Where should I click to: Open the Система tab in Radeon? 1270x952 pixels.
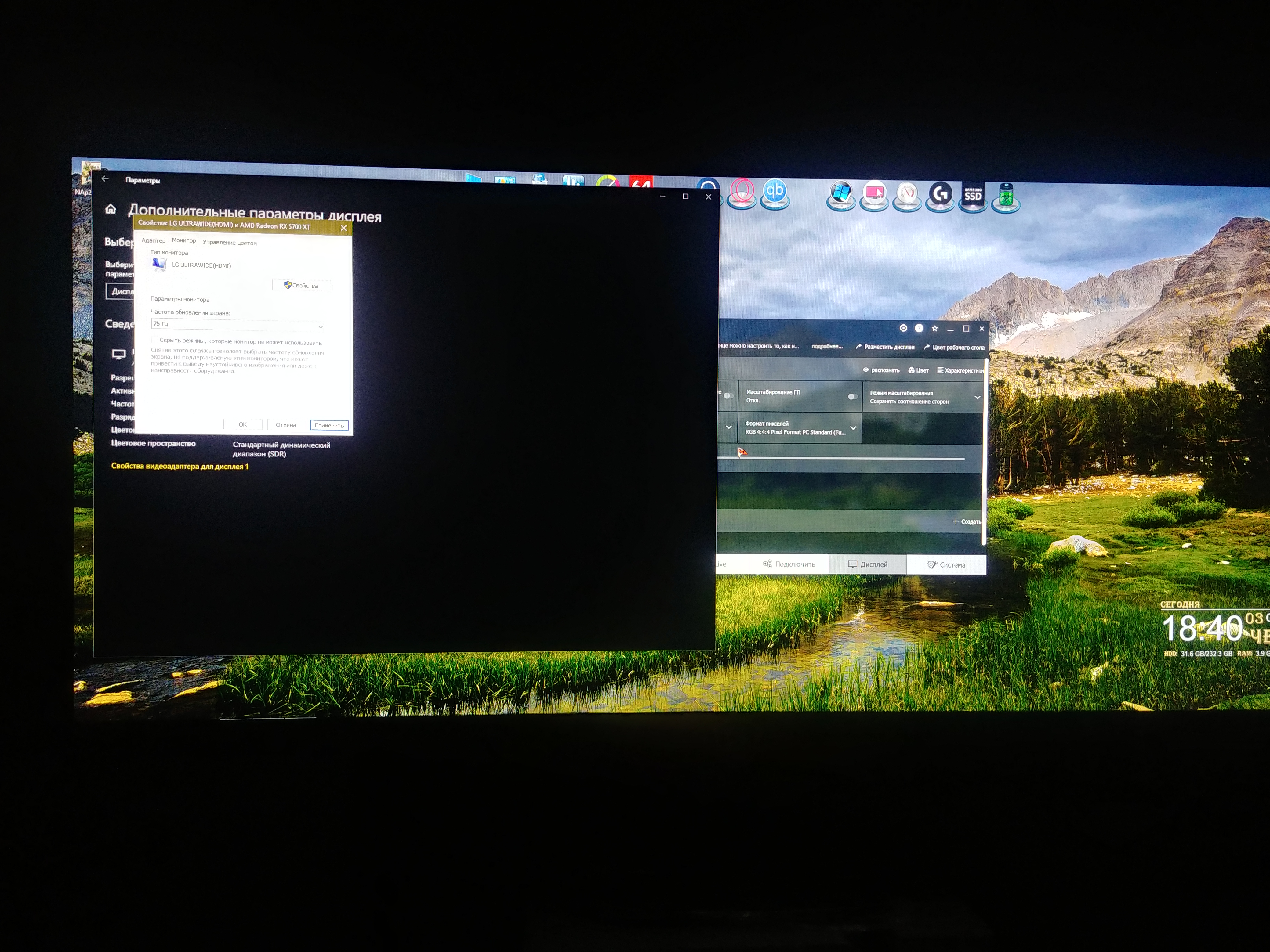[x=946, y=565]
